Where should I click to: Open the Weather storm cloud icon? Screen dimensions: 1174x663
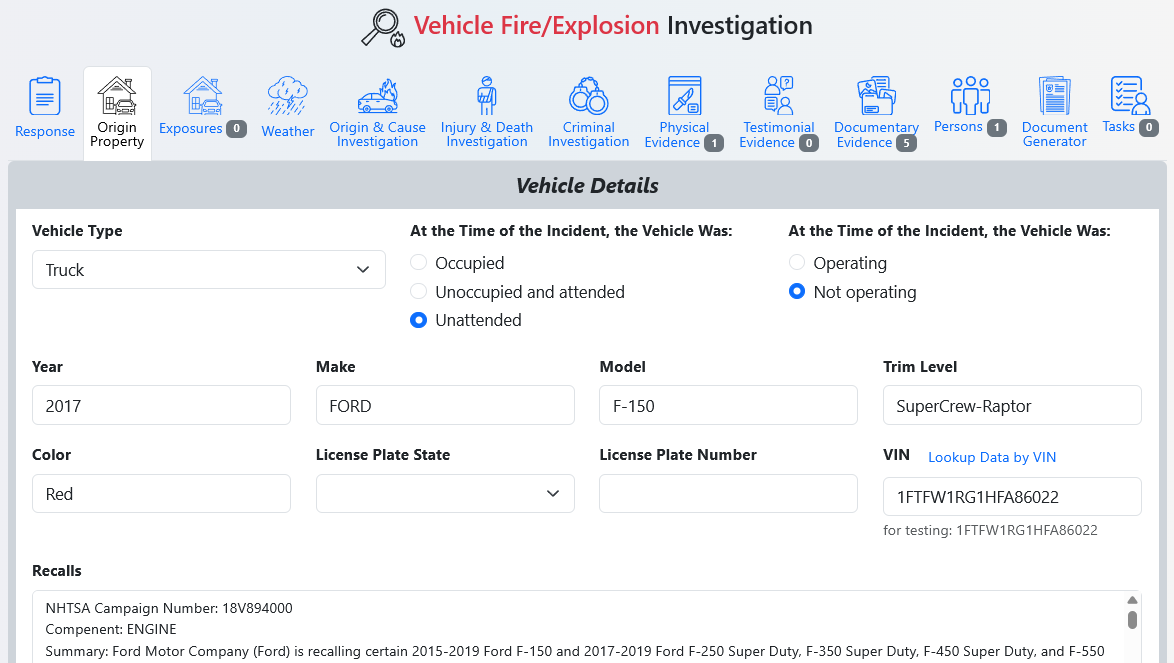tap(288, 96)
